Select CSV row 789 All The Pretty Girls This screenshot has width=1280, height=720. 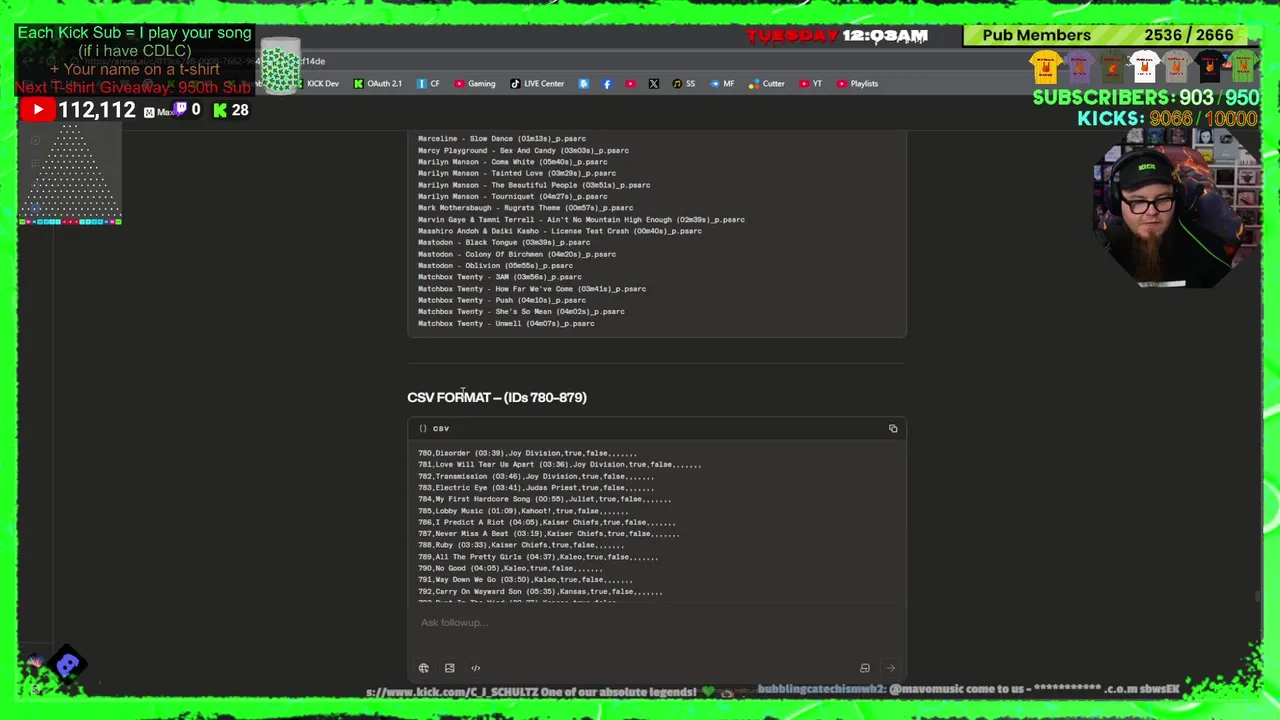538,557
